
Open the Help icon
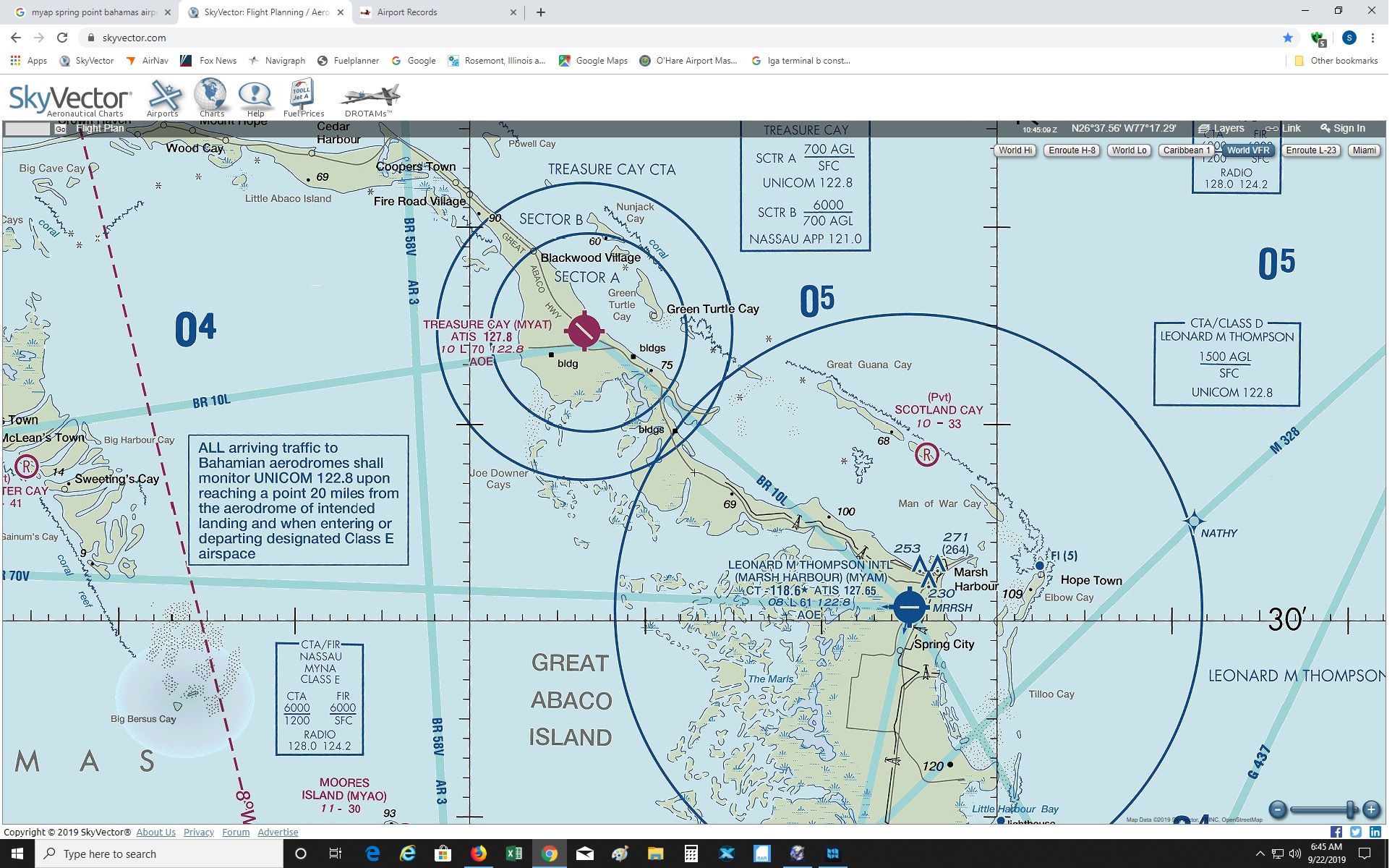click(255, 99)
